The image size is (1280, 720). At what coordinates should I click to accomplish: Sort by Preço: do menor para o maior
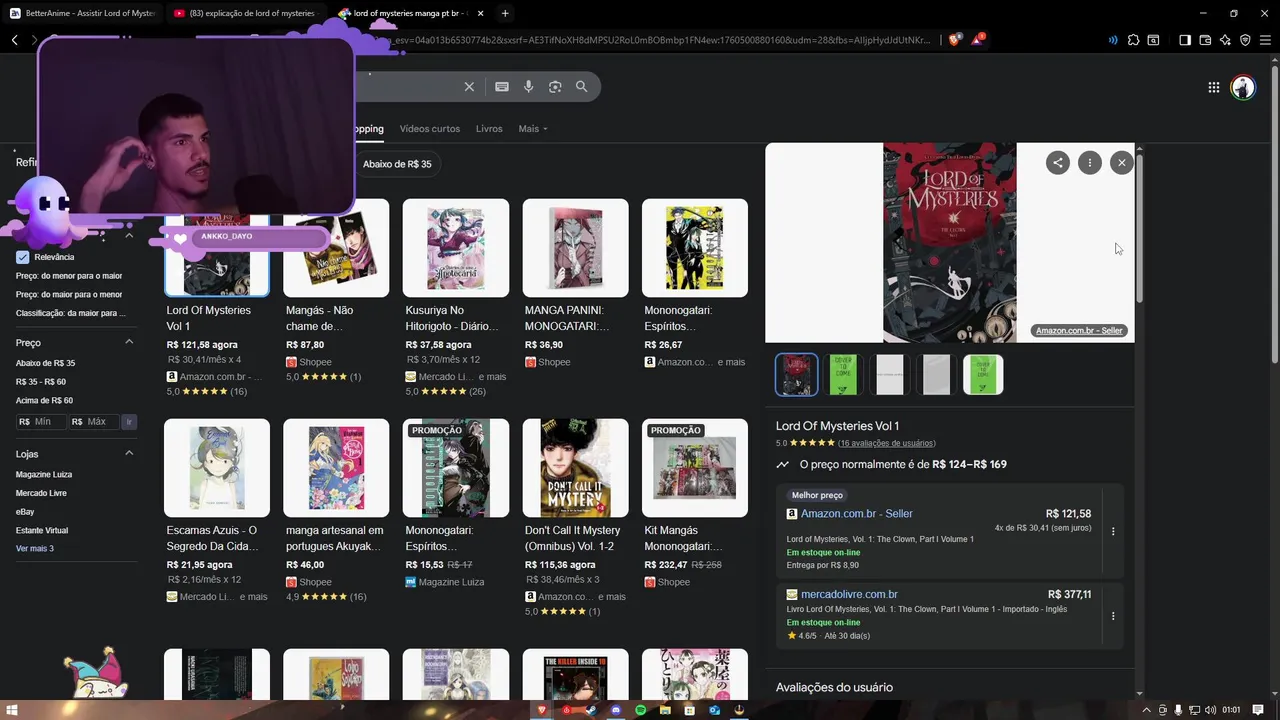69,276
